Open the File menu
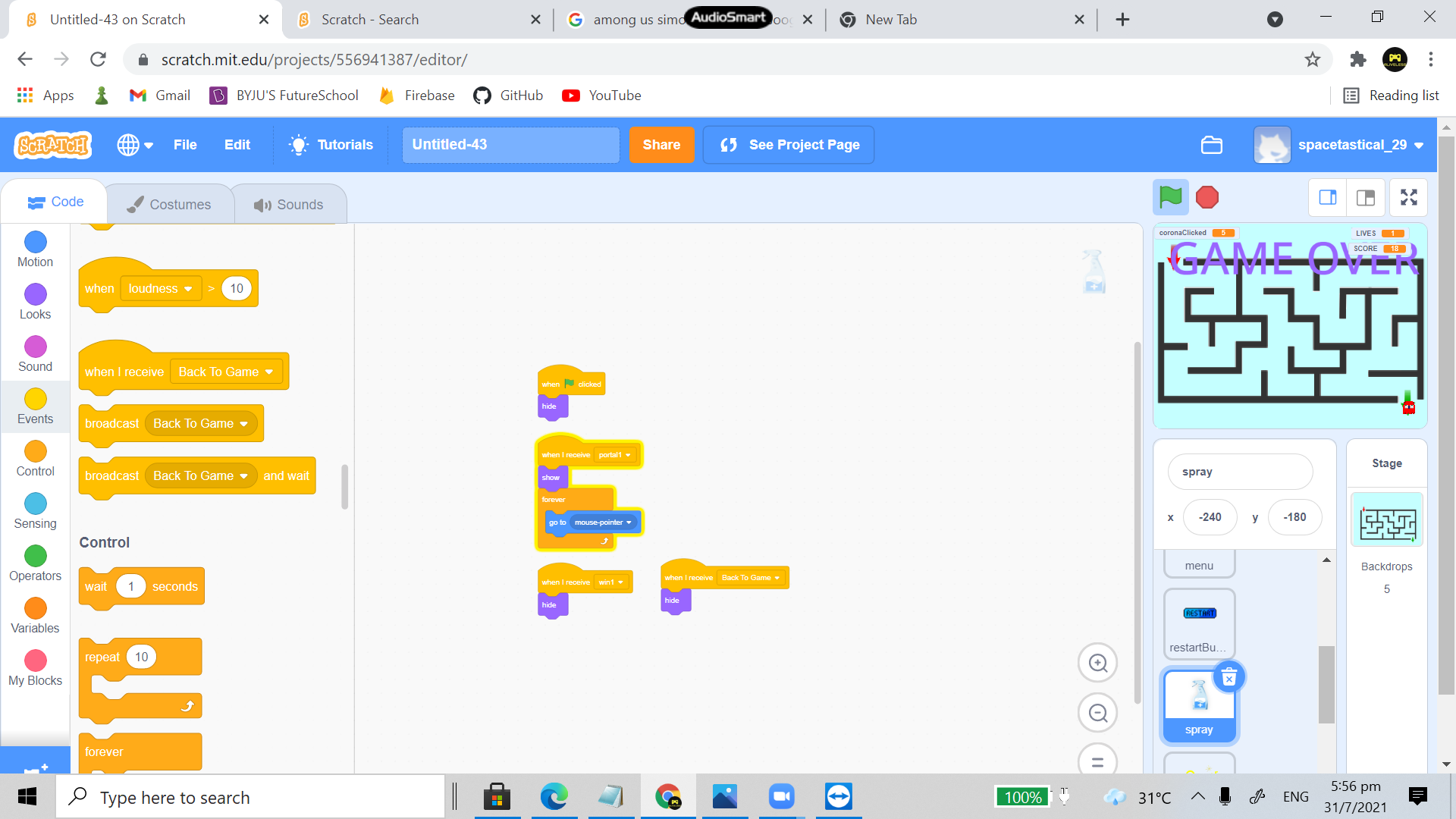Viewport: 1456px width, 819px height. click(184, 145)
